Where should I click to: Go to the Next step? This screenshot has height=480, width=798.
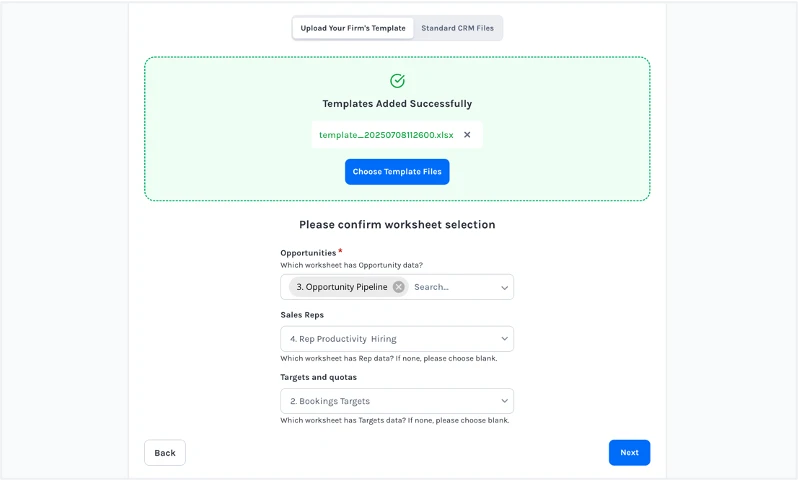(629, 453)
